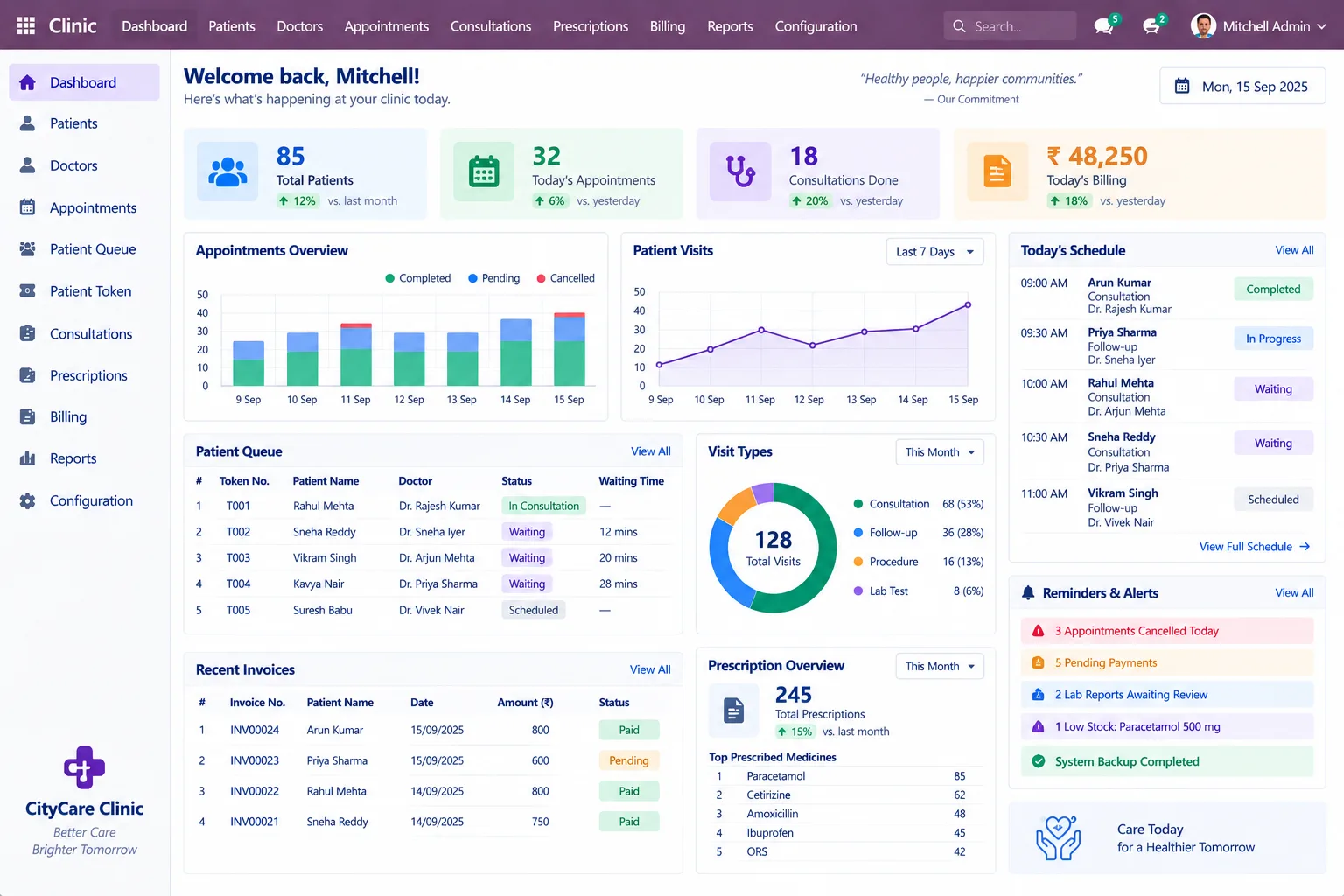Click View Full Schedule link

(x=1255, y=547)
